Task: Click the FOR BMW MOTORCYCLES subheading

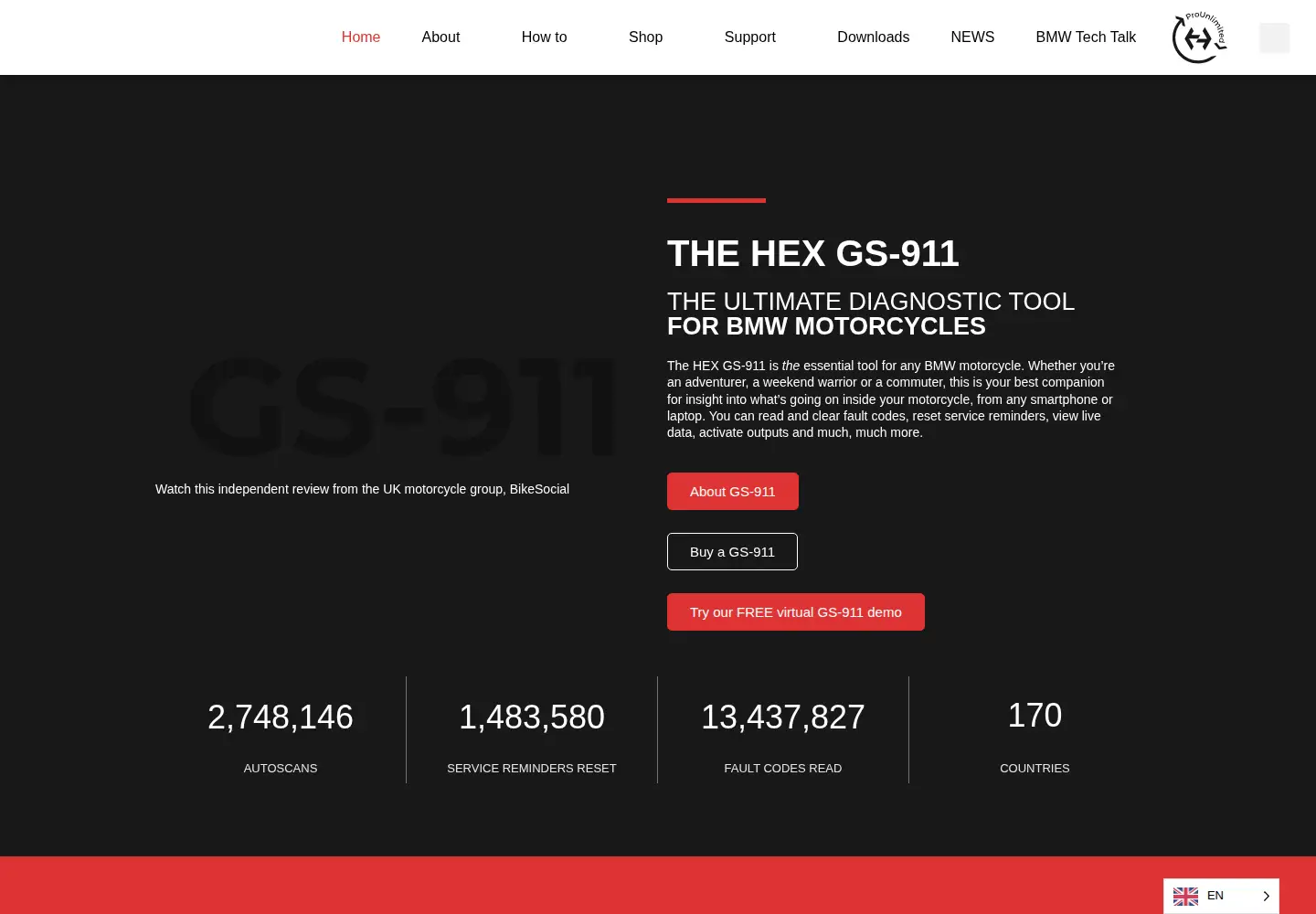Action: (x=826, y=326)
